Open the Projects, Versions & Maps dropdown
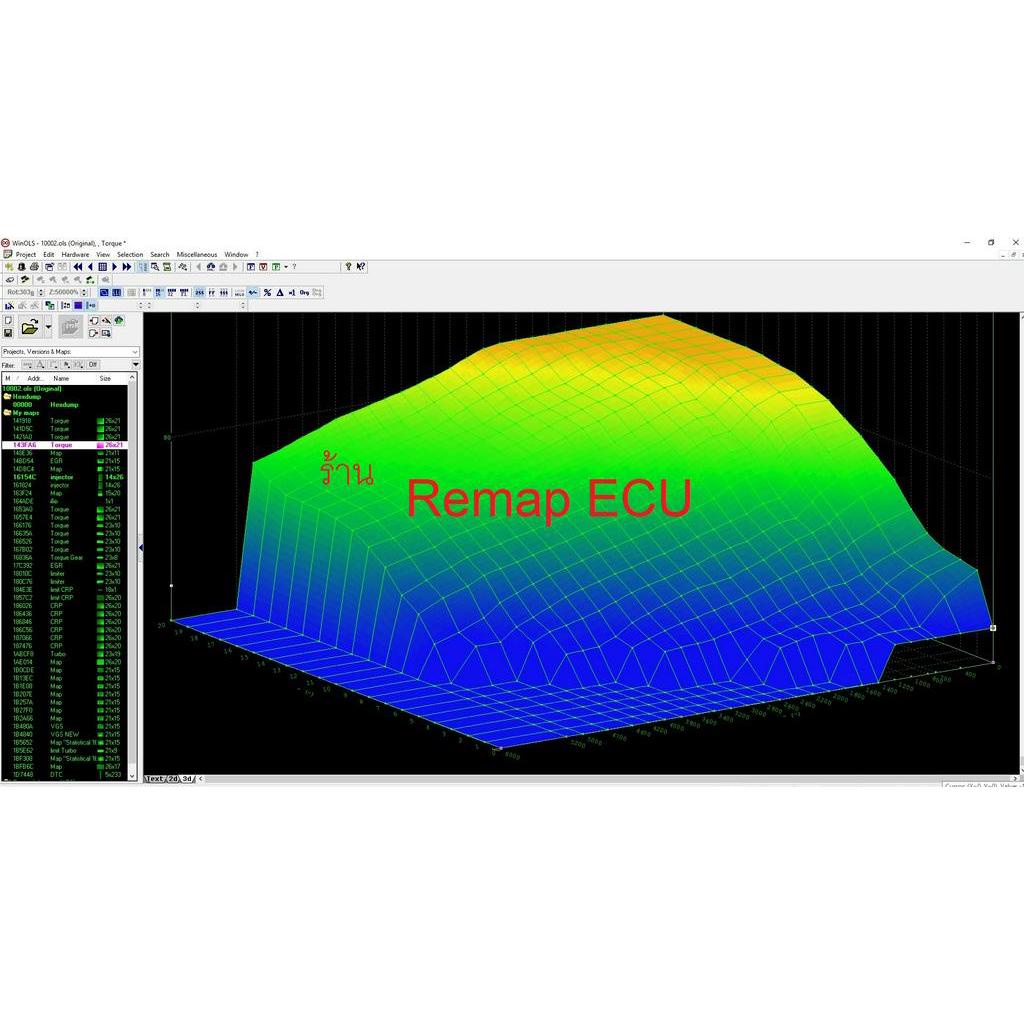Screen dimensions: 1024x1024 [135, 352]
